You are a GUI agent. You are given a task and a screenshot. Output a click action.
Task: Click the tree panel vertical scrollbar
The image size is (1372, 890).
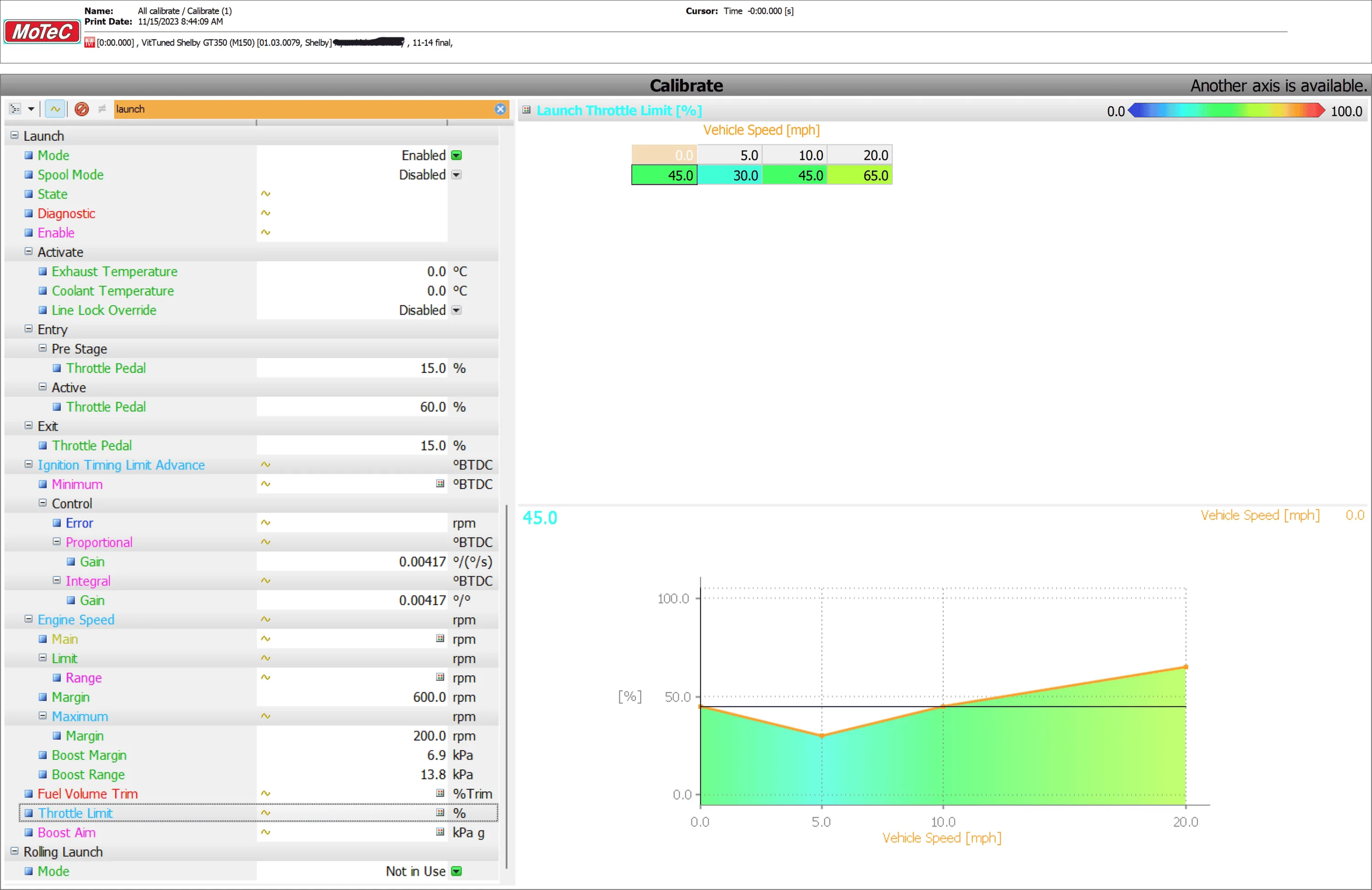507,686
